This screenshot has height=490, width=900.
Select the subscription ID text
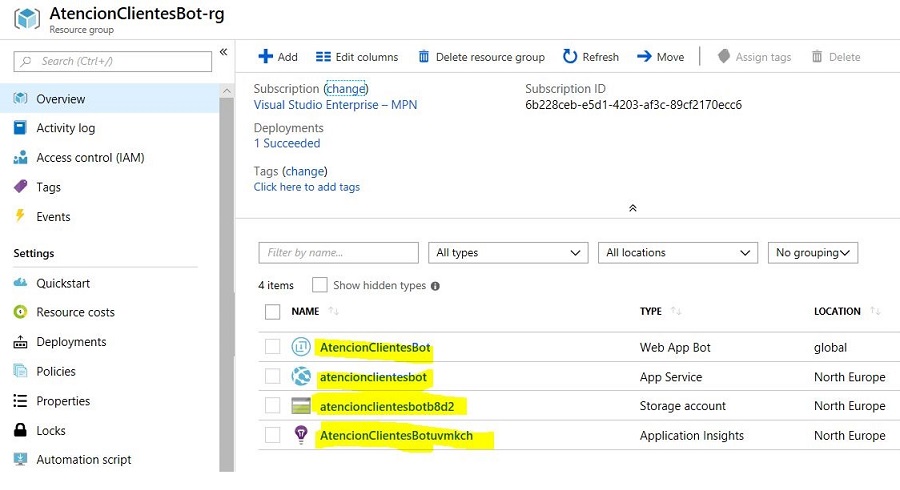coord(633,105)
